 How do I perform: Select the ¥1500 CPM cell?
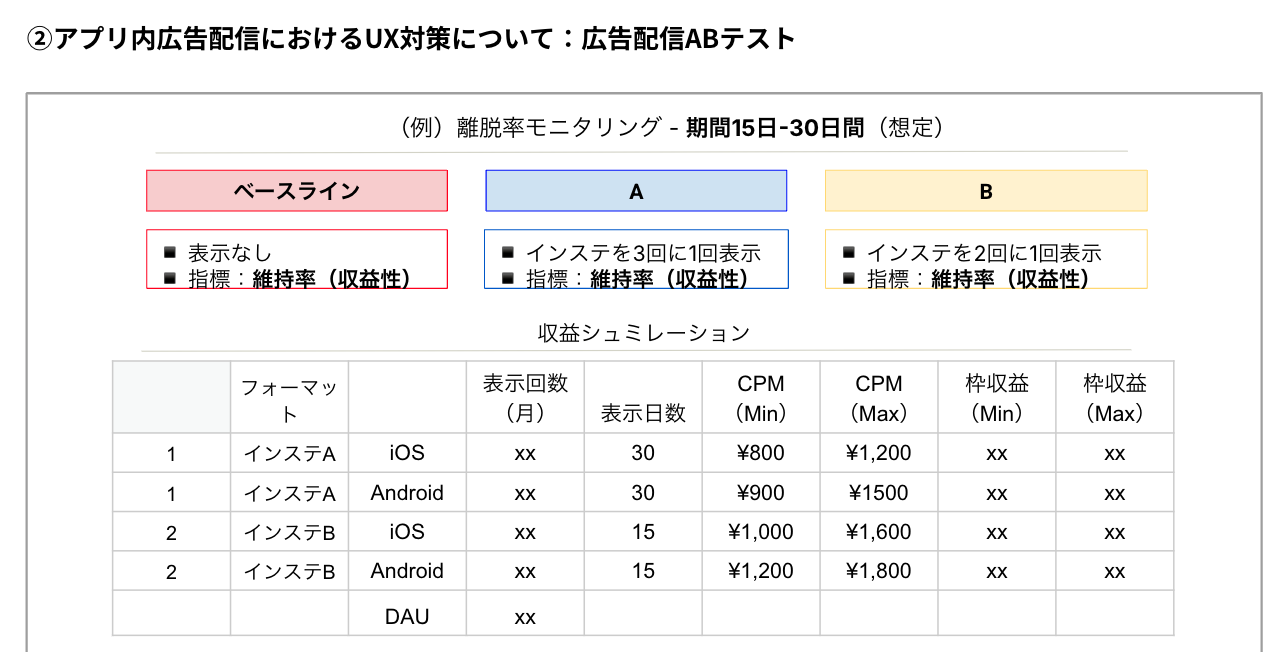[x=879, y=493]
